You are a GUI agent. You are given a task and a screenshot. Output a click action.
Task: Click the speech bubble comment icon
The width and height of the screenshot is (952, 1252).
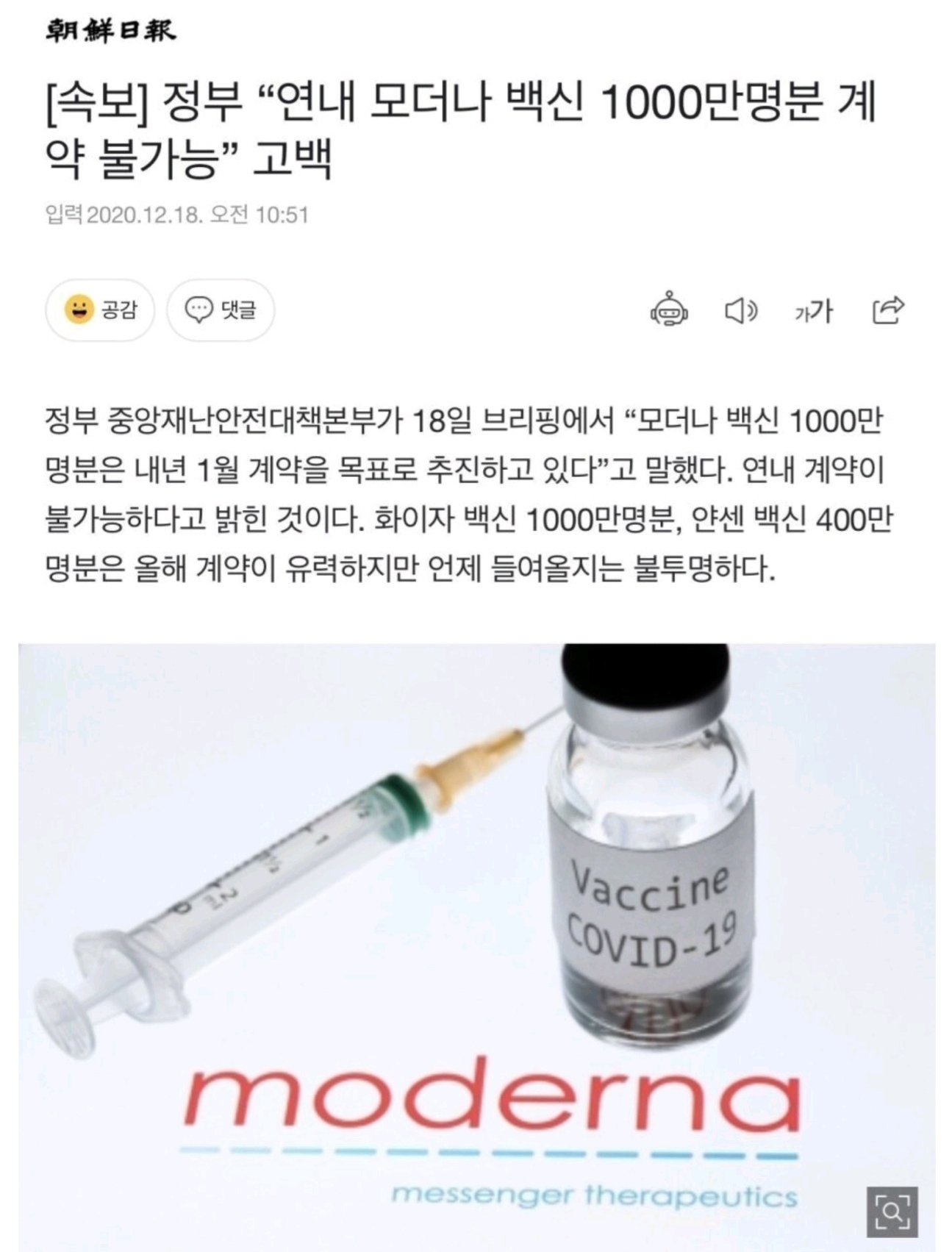[x=198, y=310]
